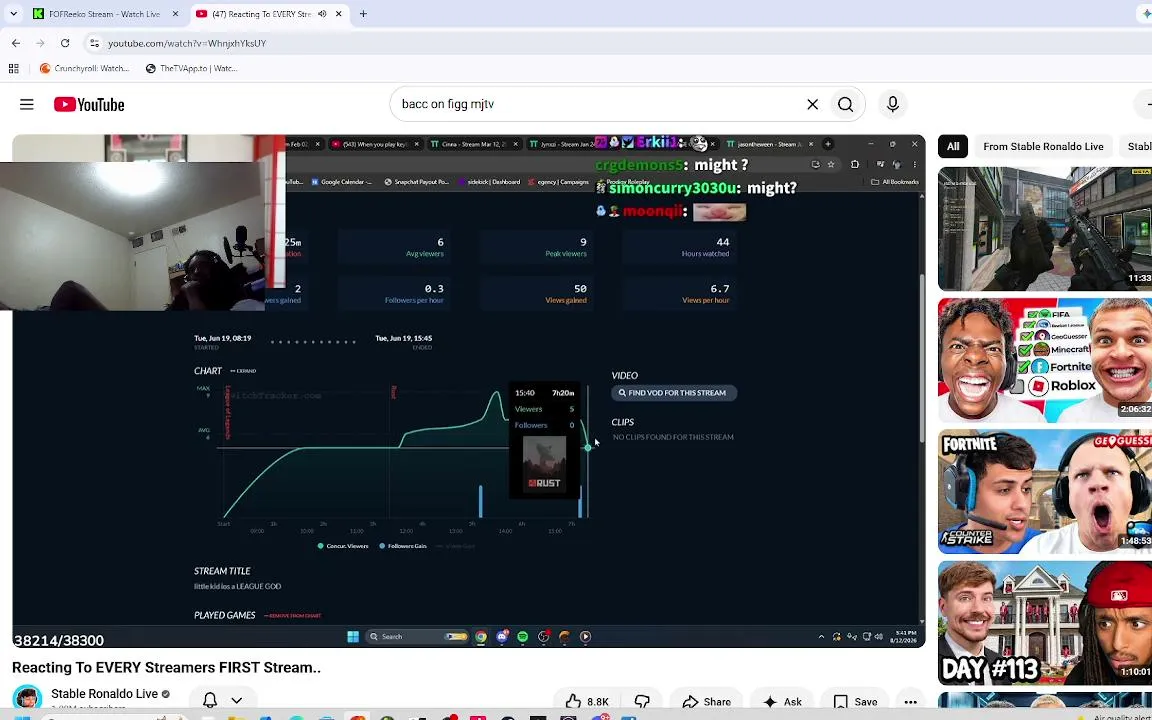Switch to the FOFReeko Stream tab

(104, 14)
